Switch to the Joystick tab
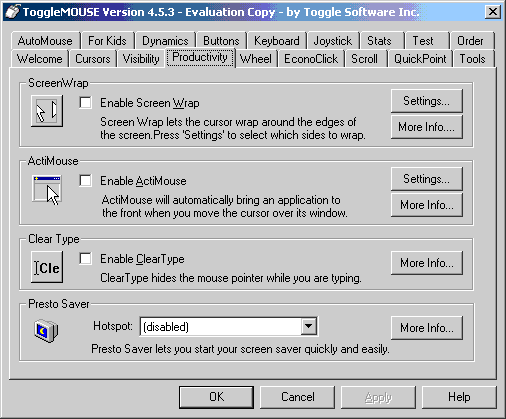 pos(333,41)
